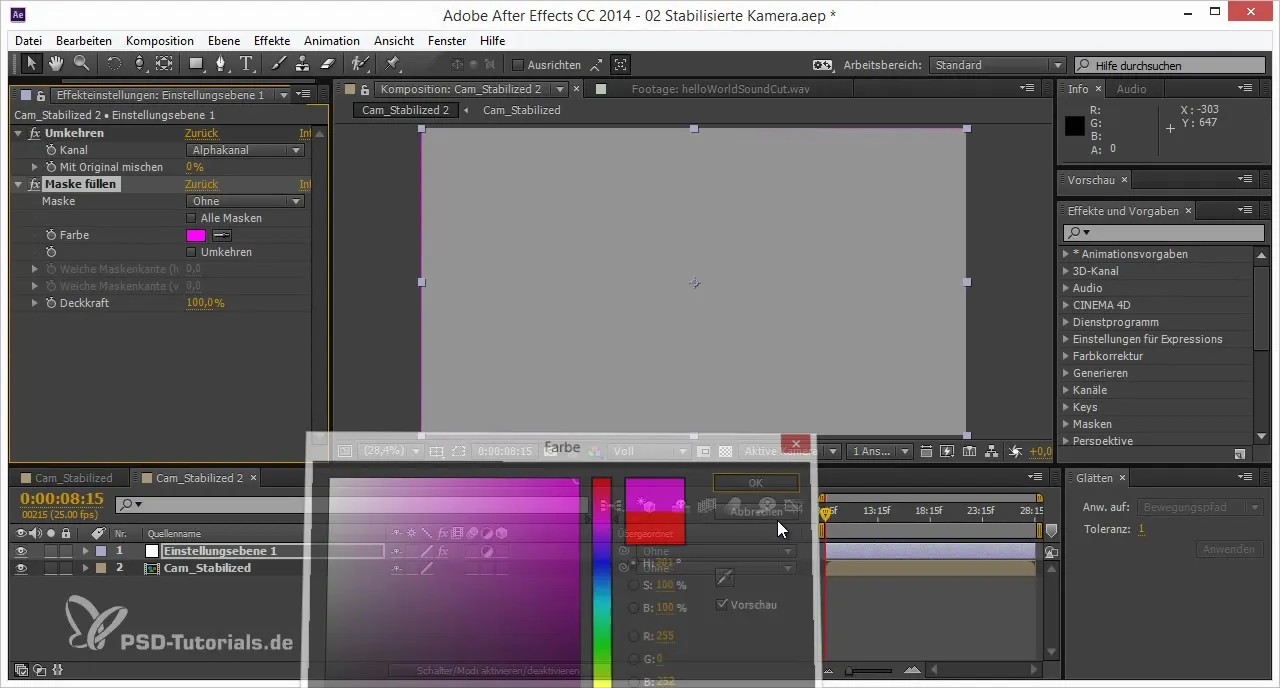This screenshot has width=1280, height=688.
Task: Enable the Alle Masken checkbox
Action: click(192, 218)
